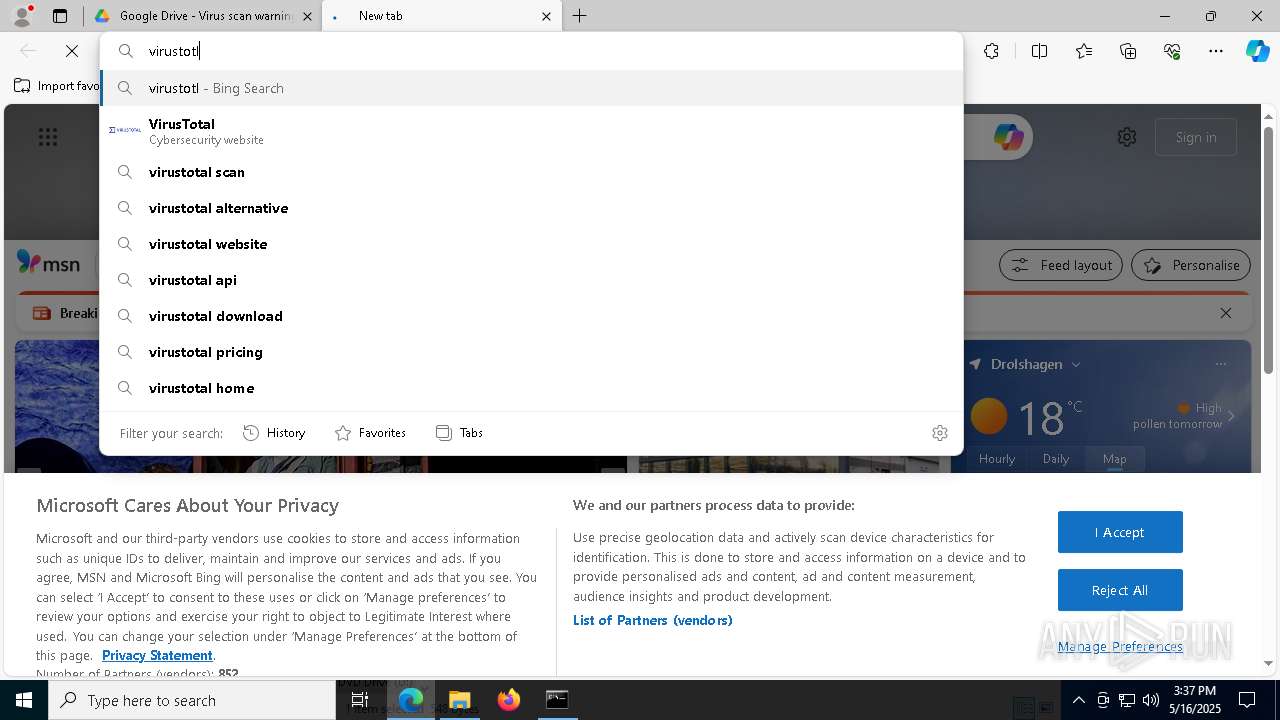Open the Privacy Statement link
Viewport: 1280px width, 720px height.
[x=157, y=655]
